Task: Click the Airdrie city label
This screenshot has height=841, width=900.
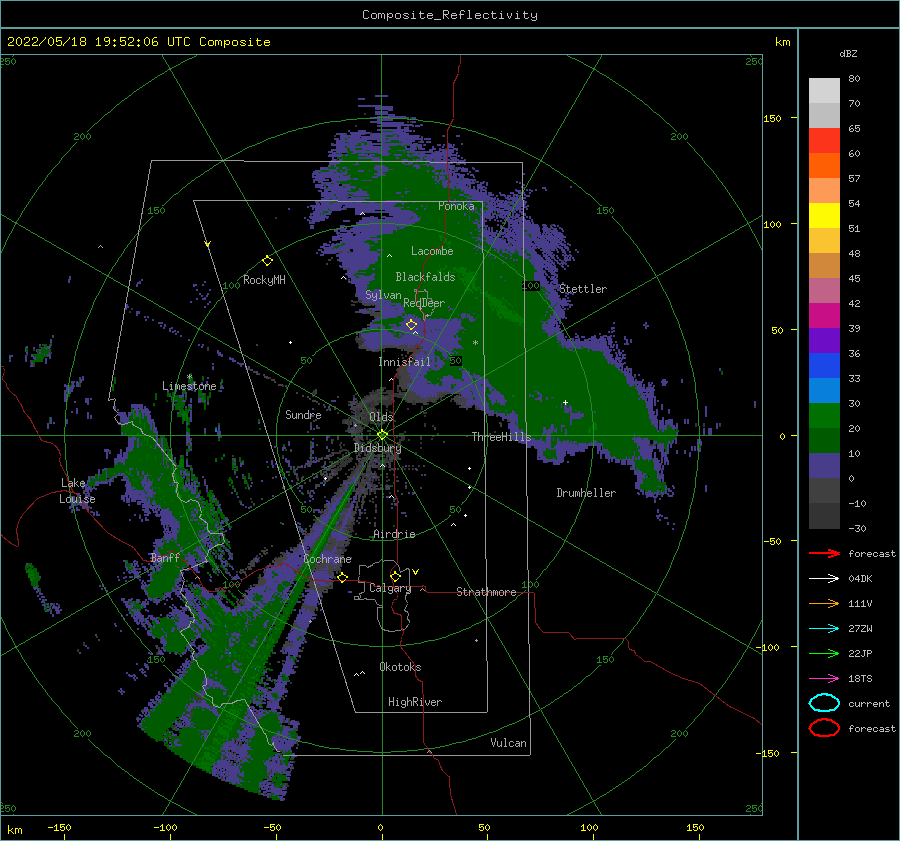Action: [394, 534]
